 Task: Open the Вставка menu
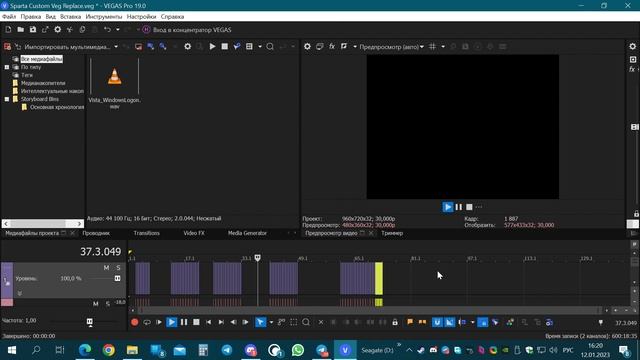pyautogui.click(x=71, y=17)
